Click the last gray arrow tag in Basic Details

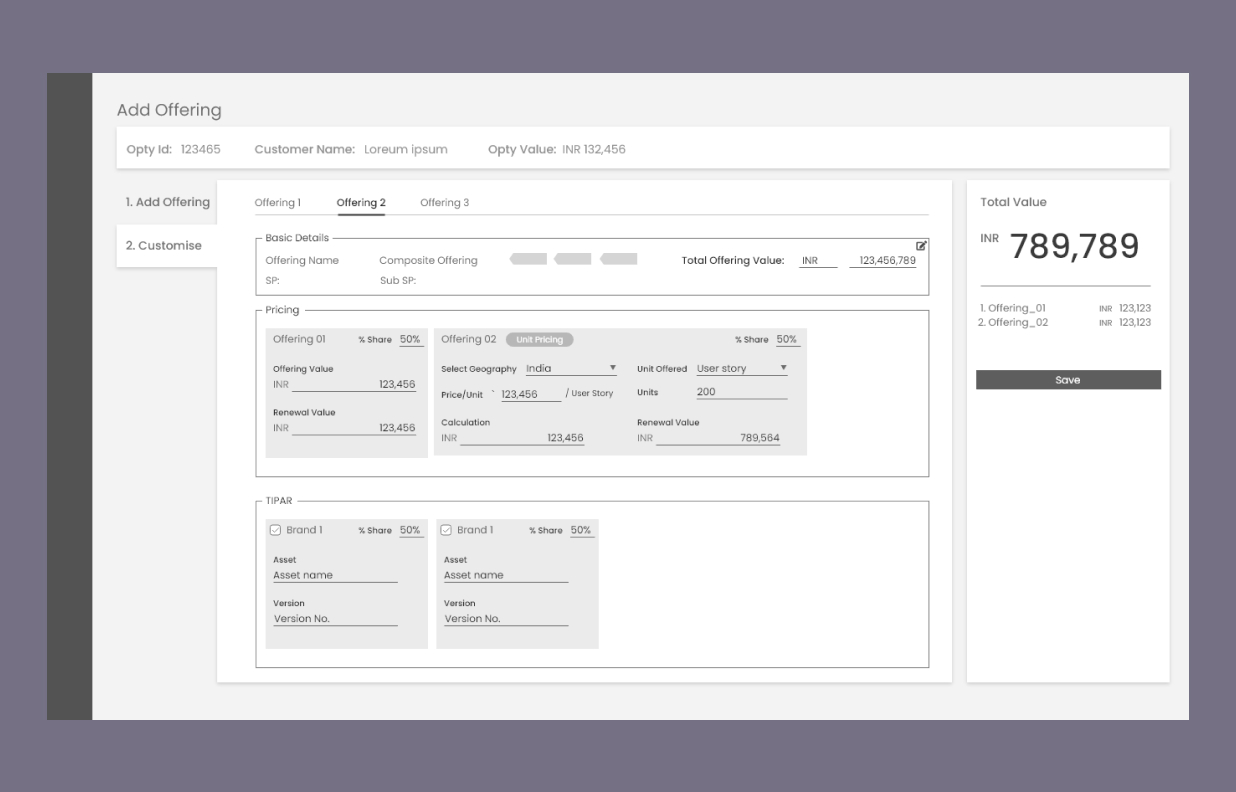[619, 260]
